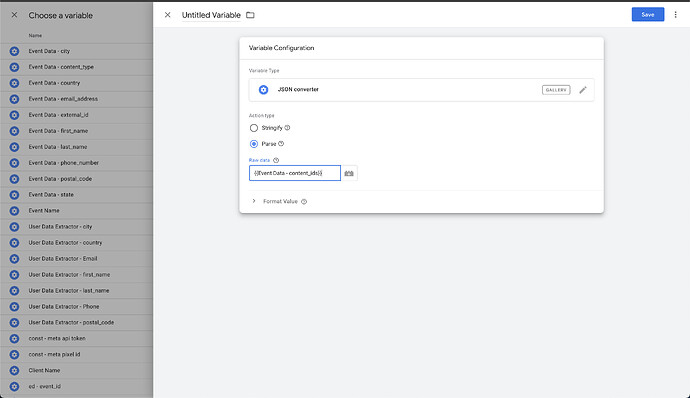690x398 pixels.
Task: Click gear icon for User Data Extractor - country
Action: [15, 243]
